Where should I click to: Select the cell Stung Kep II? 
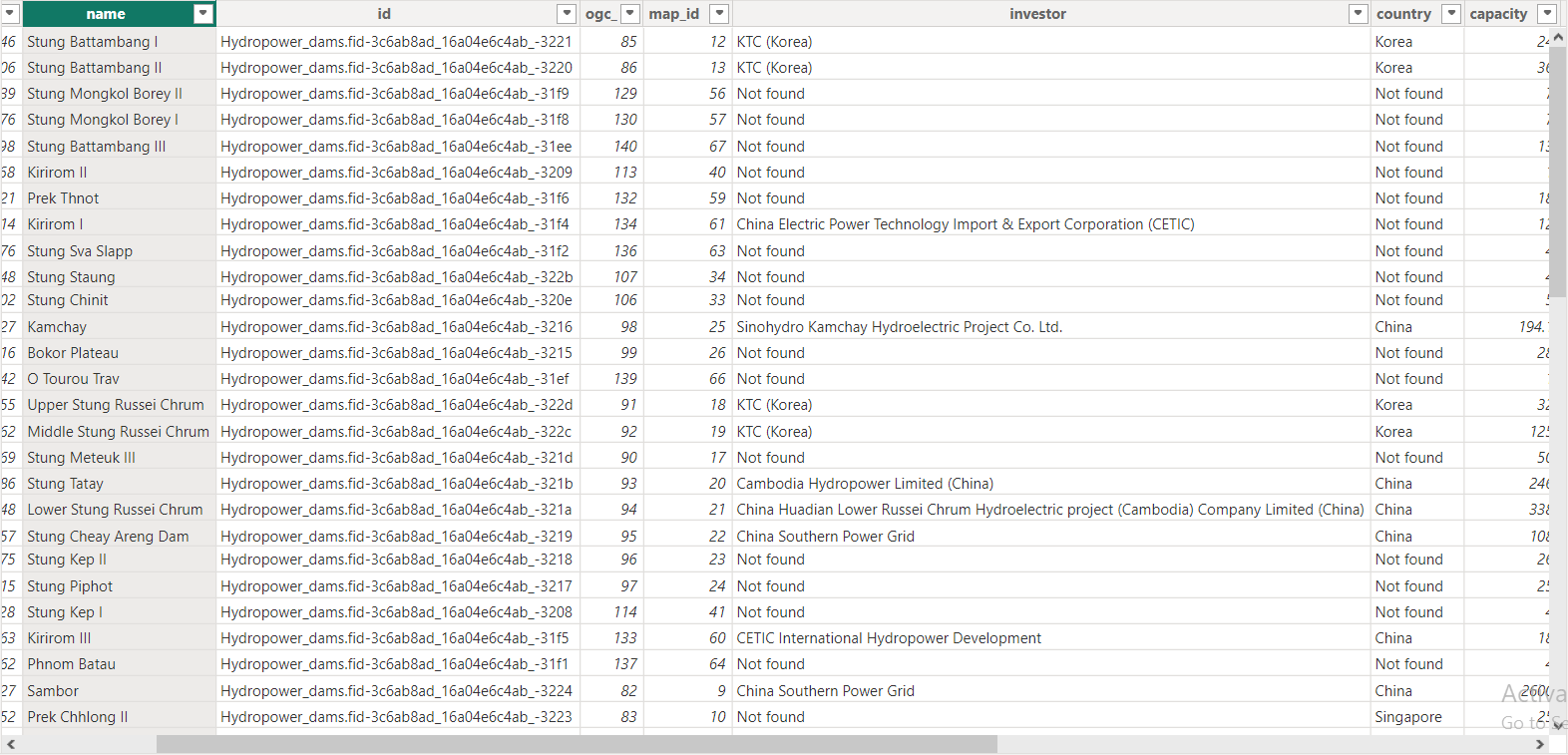119,560
